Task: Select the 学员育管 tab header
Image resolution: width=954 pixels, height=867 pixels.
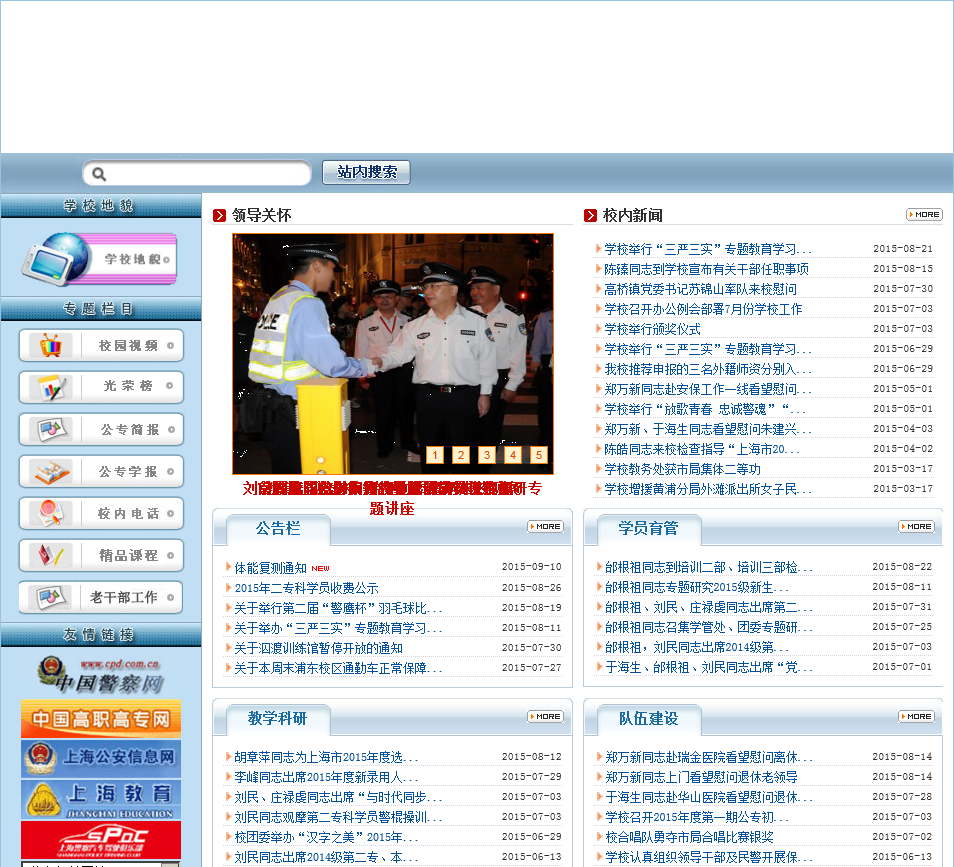Action: 649,528
